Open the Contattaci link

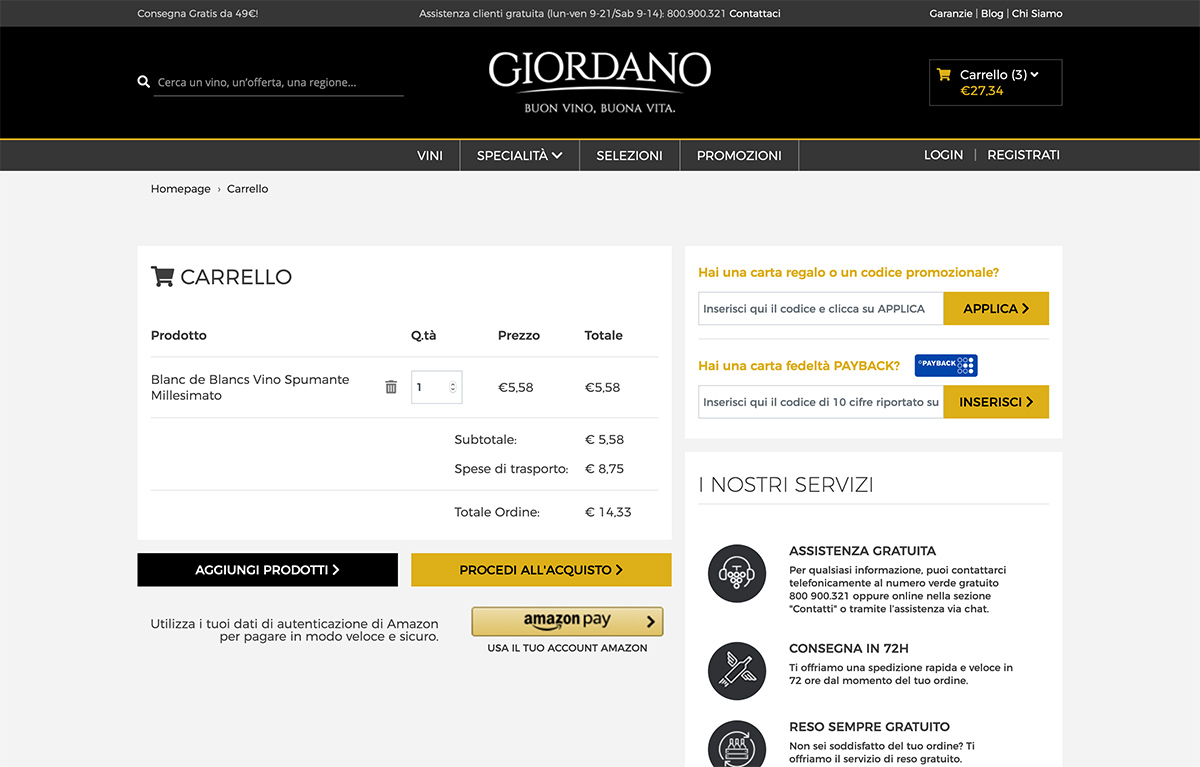[x=755, y=14]
